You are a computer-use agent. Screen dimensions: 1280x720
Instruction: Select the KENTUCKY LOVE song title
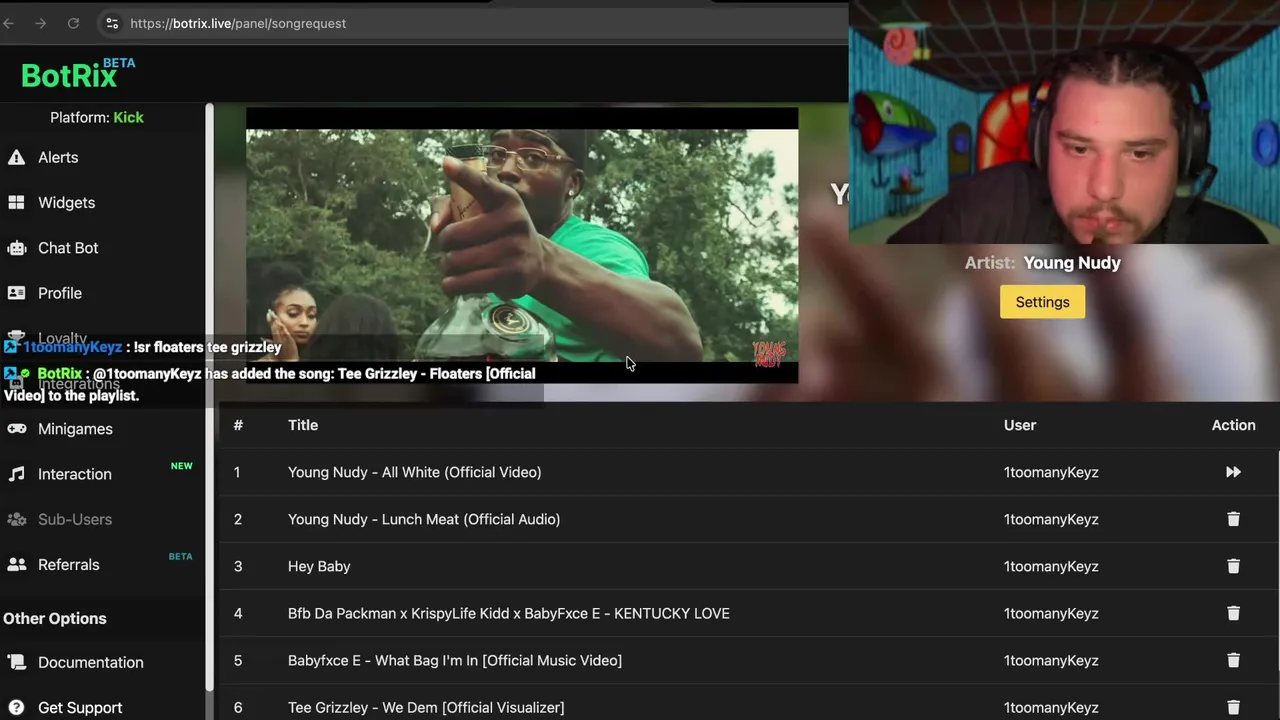click(508, 613)
